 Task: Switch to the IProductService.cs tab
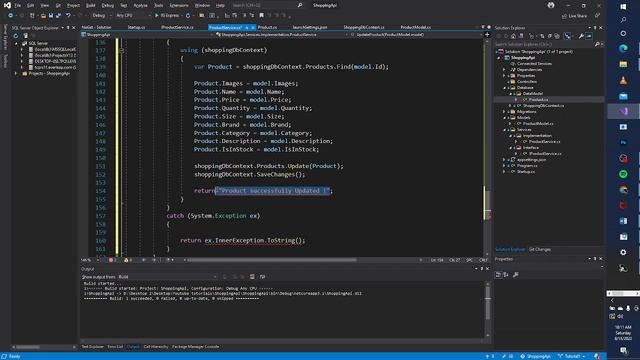pyautogui.click(x=177, y=27)
